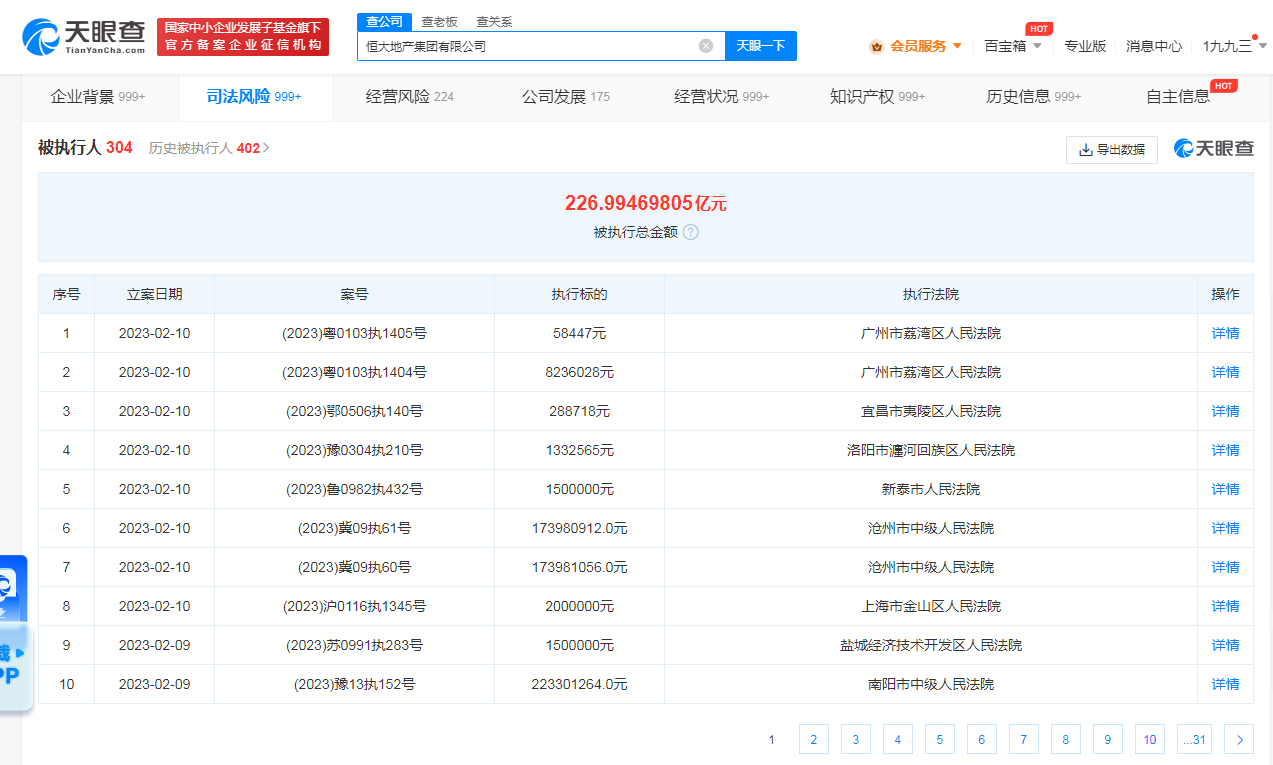The height and width of the screenshot is (765, 1273).
Task: Go to page 2 of results
Action: click(x=814, y=739)
